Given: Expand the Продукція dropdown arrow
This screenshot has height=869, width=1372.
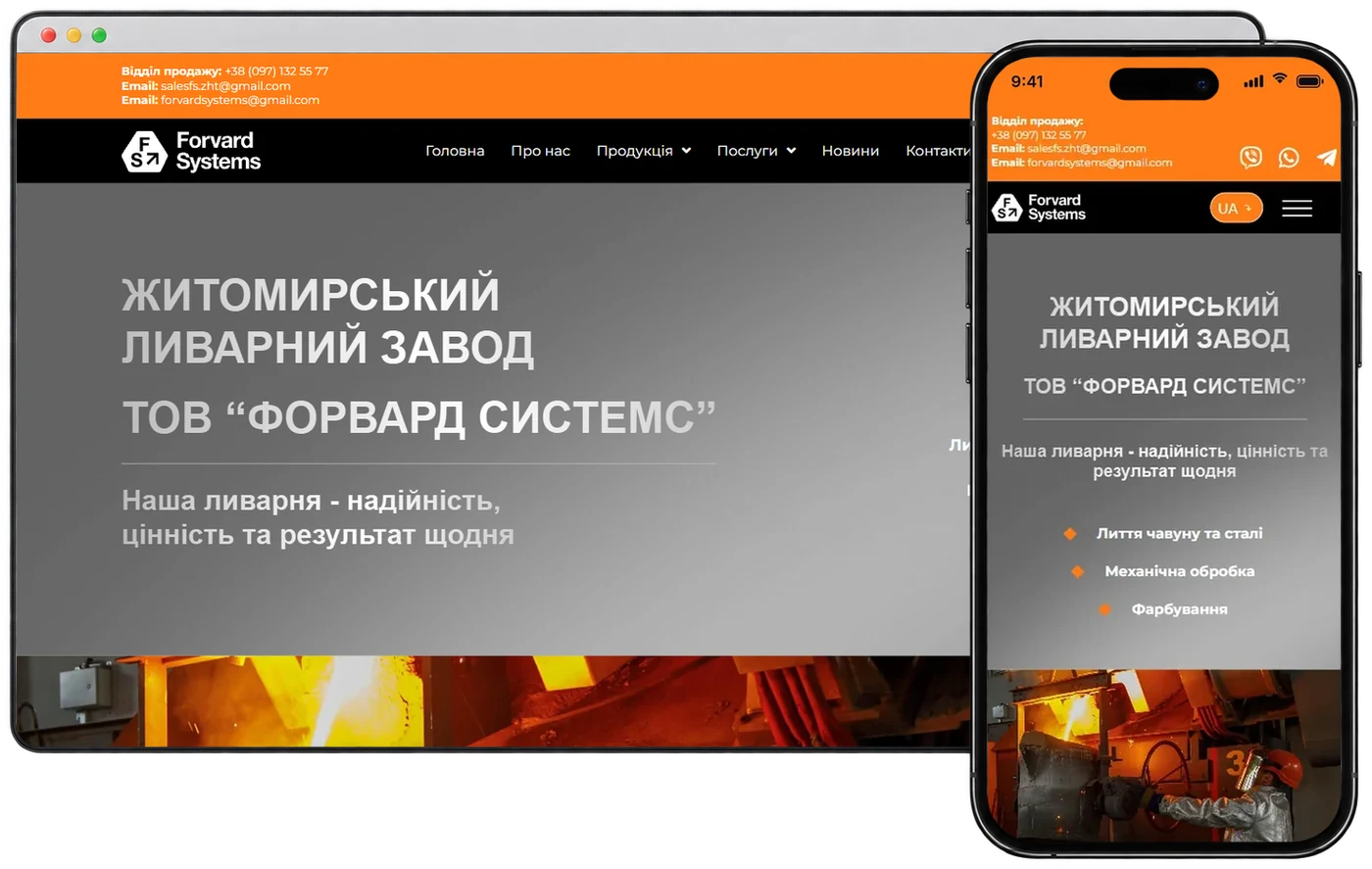Looking at the screenshot, I should tap(686, 151).
